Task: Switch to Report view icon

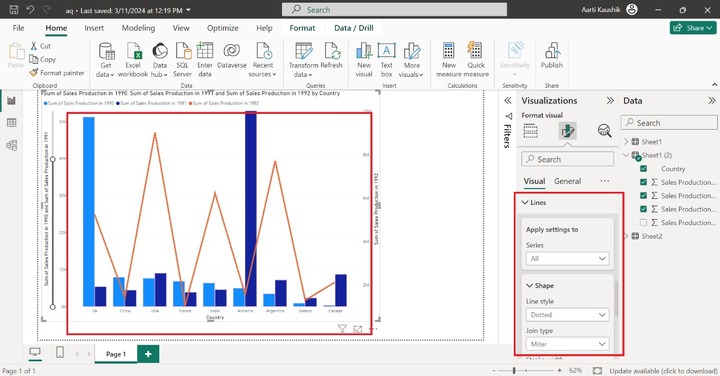Action: [12, 101]
